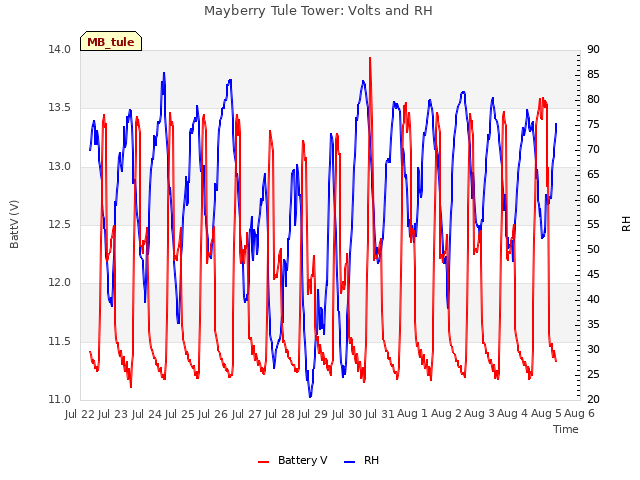640x480 pixels.
Task: Click the 30 tick on the RH axis
Action: 593,349
